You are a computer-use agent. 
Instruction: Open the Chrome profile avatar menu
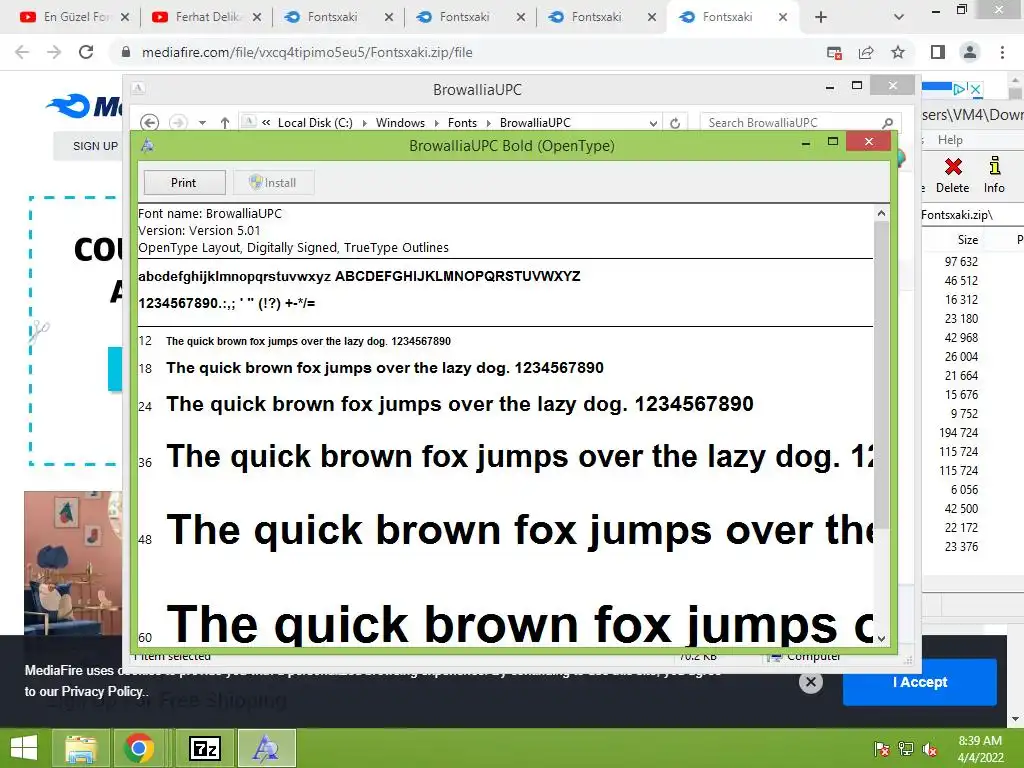[970, 52]
